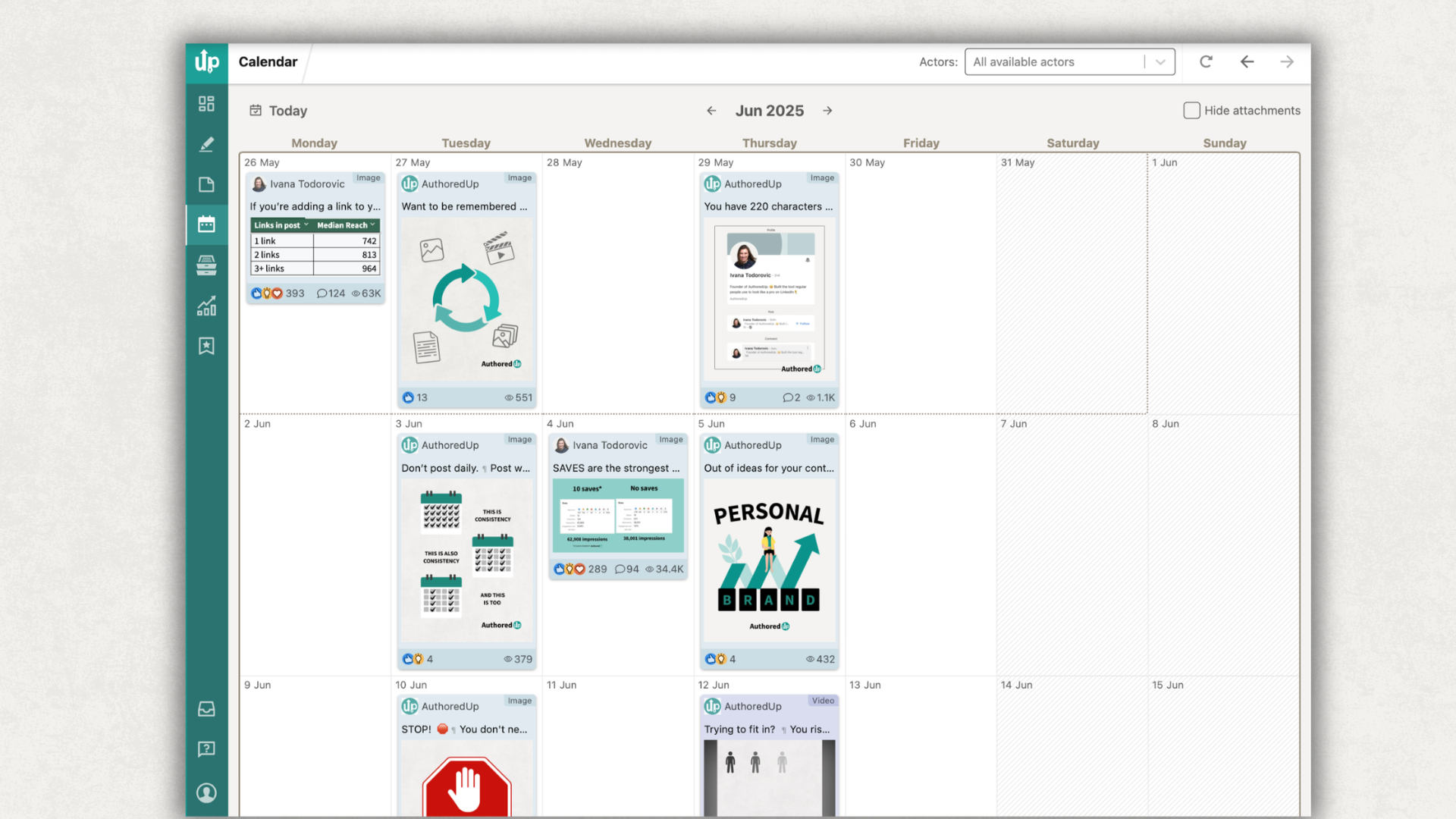Click the 13 Jun date cell

point(921,747)
